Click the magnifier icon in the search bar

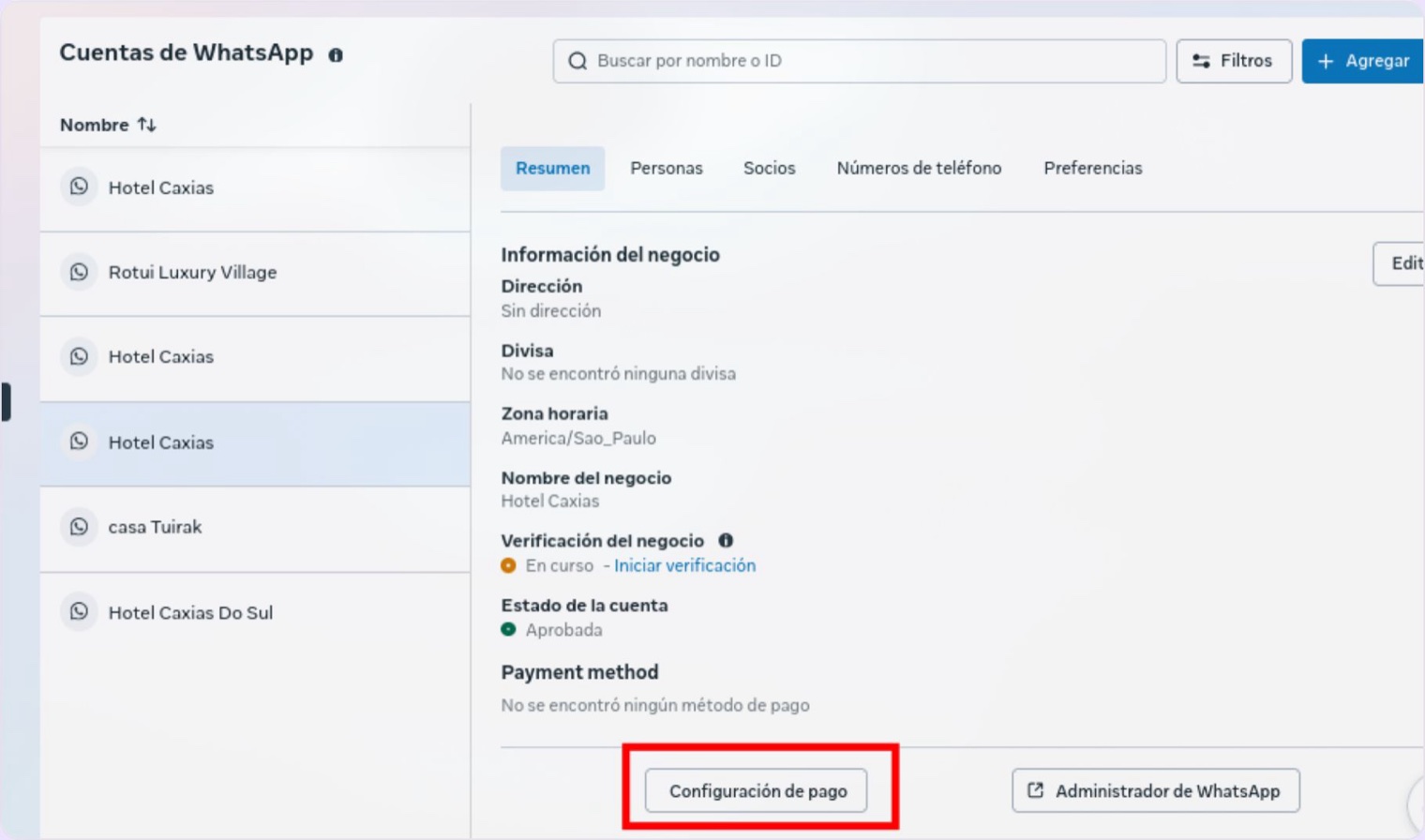[x=577, y=61]
